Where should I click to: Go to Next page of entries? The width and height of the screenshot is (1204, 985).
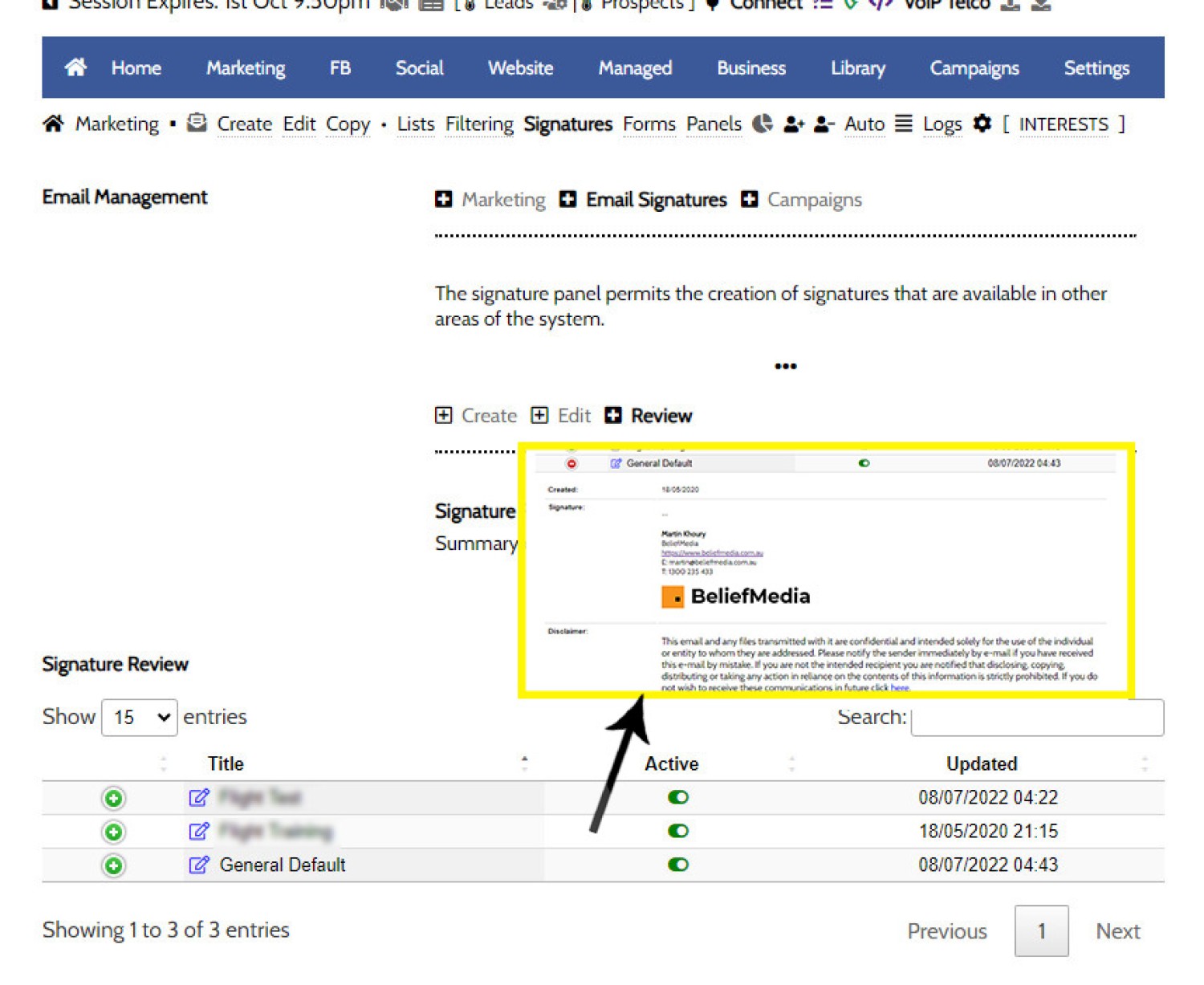[1117, 931]
